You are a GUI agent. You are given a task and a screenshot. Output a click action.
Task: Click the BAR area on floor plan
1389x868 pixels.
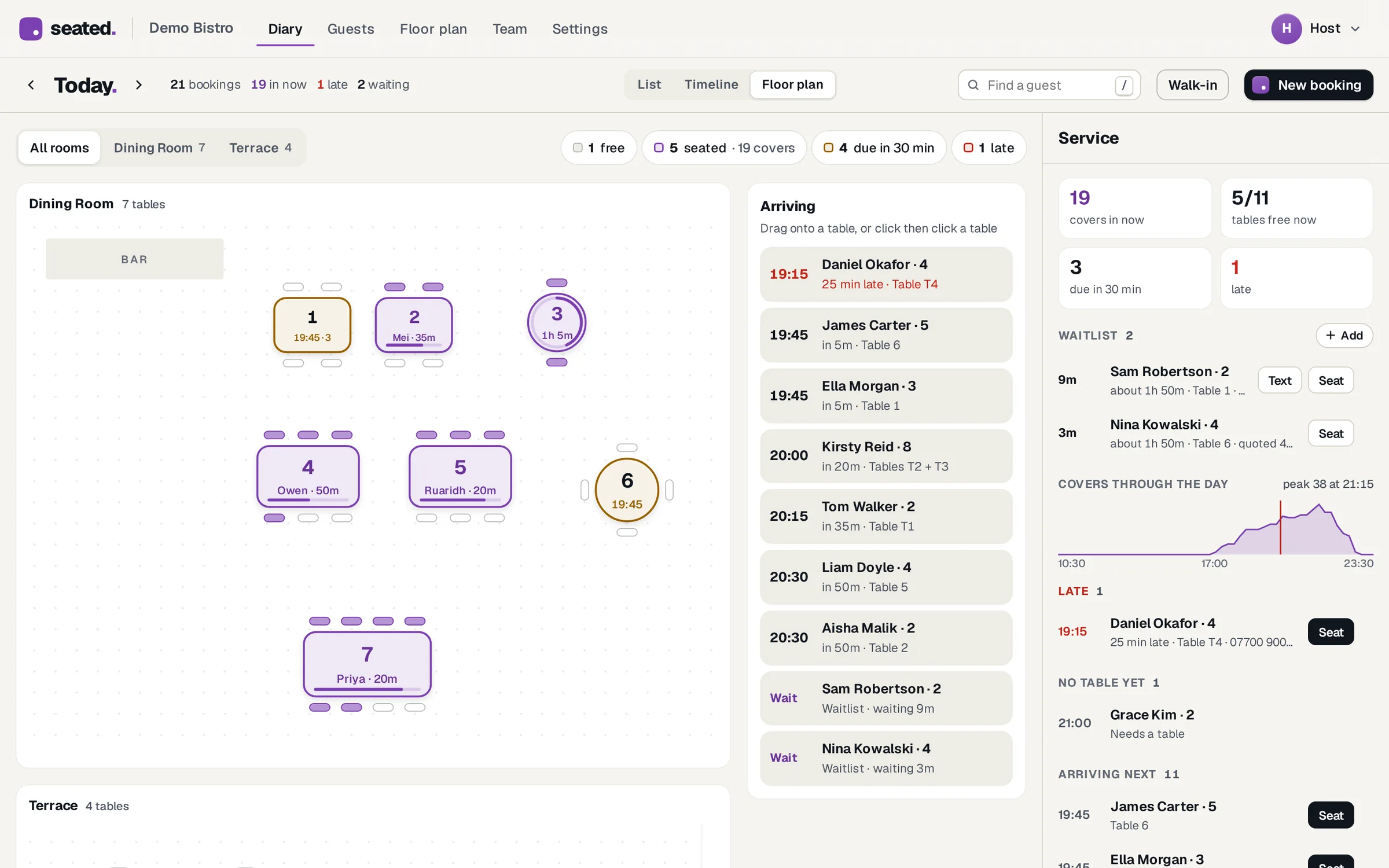(x=134, y=259)
